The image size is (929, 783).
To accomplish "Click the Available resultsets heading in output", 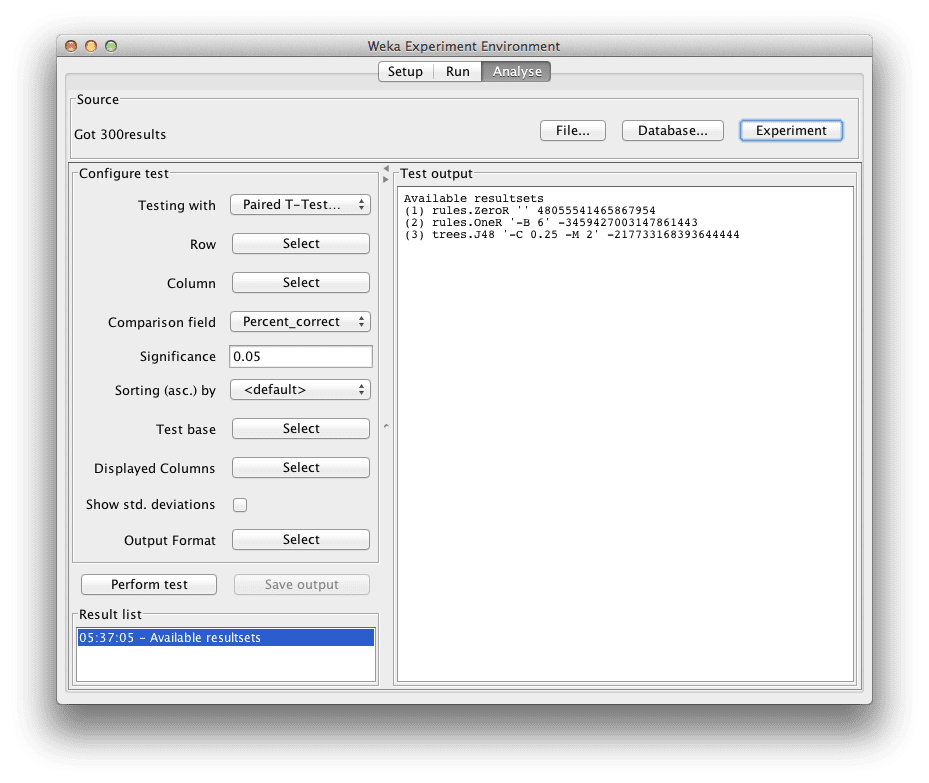I will [473, 198].
